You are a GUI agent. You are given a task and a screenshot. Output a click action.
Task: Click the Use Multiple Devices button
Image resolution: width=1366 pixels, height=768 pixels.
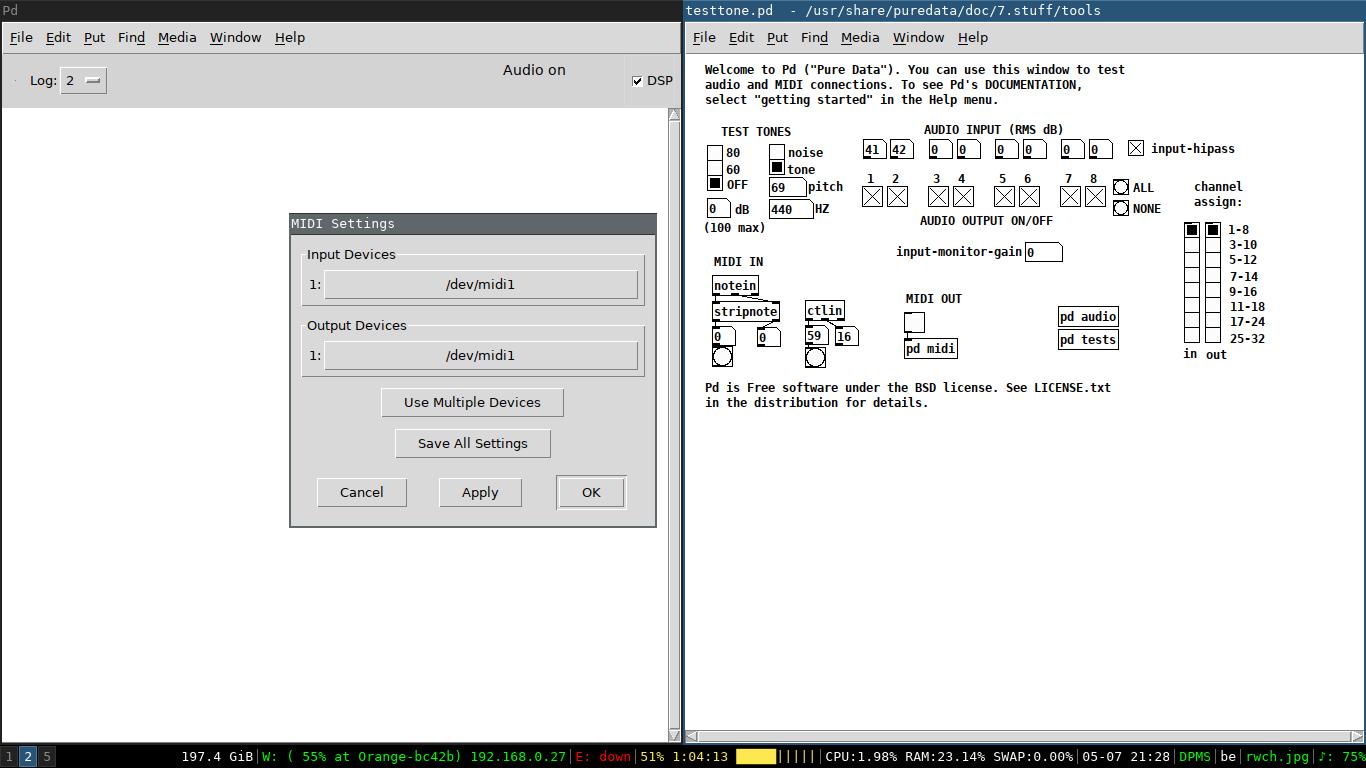[472, 402]
